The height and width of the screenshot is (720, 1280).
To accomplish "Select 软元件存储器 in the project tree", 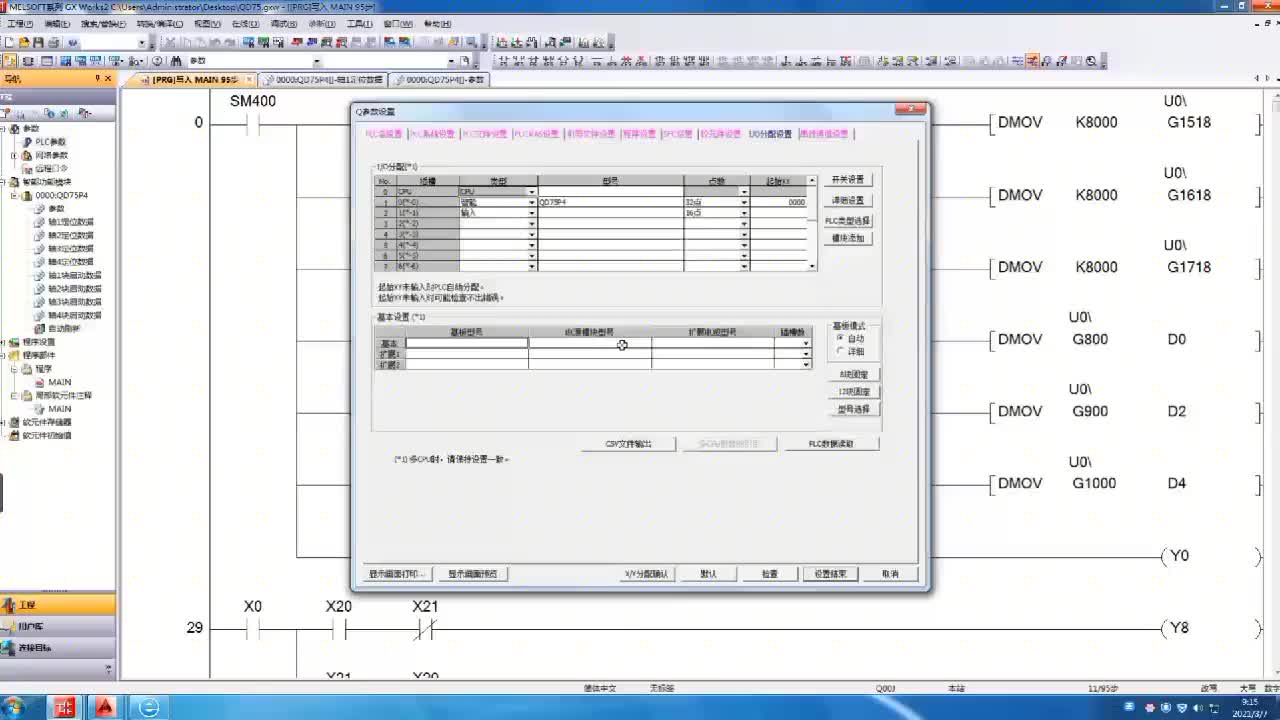I will [x=47, y=422].
